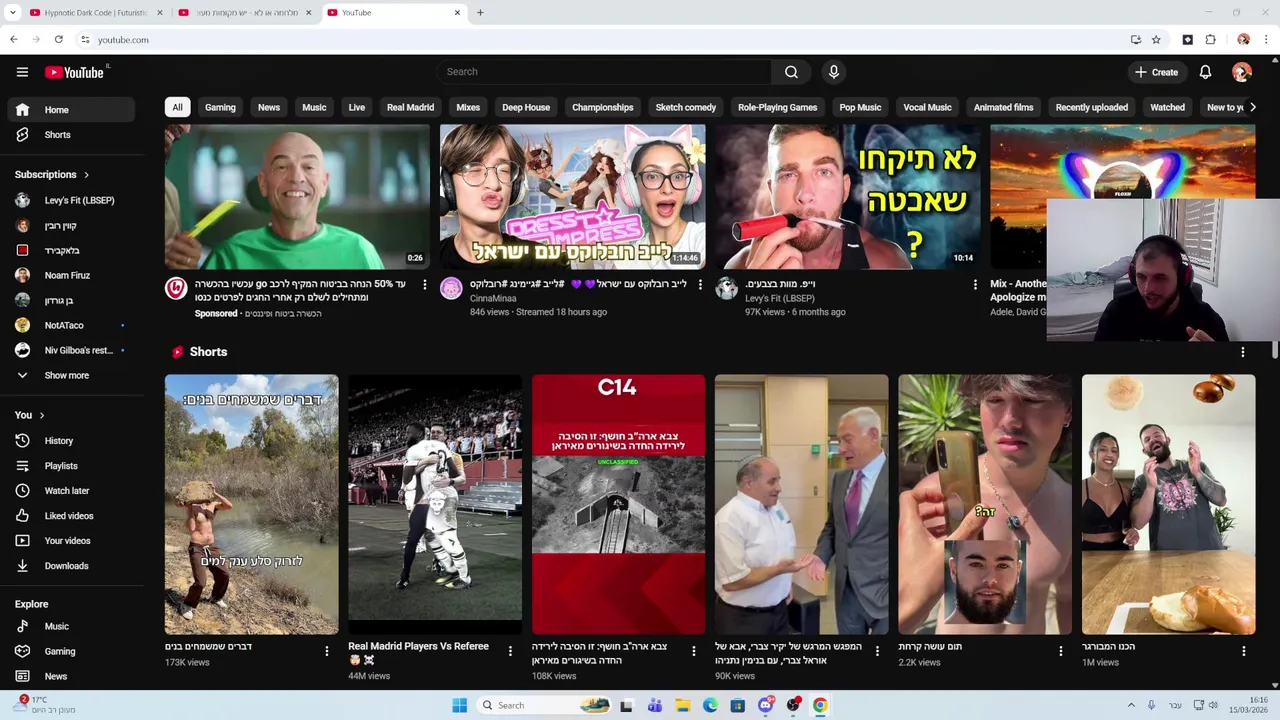Go to Home in sidebar

point(70,110)
